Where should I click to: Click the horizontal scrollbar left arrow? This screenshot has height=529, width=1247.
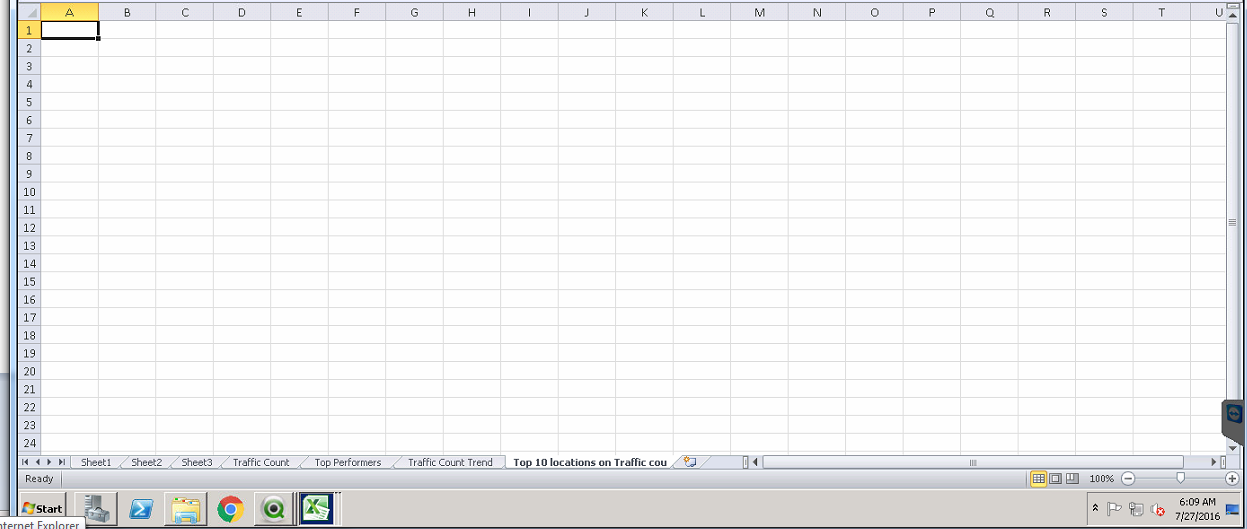755,462
